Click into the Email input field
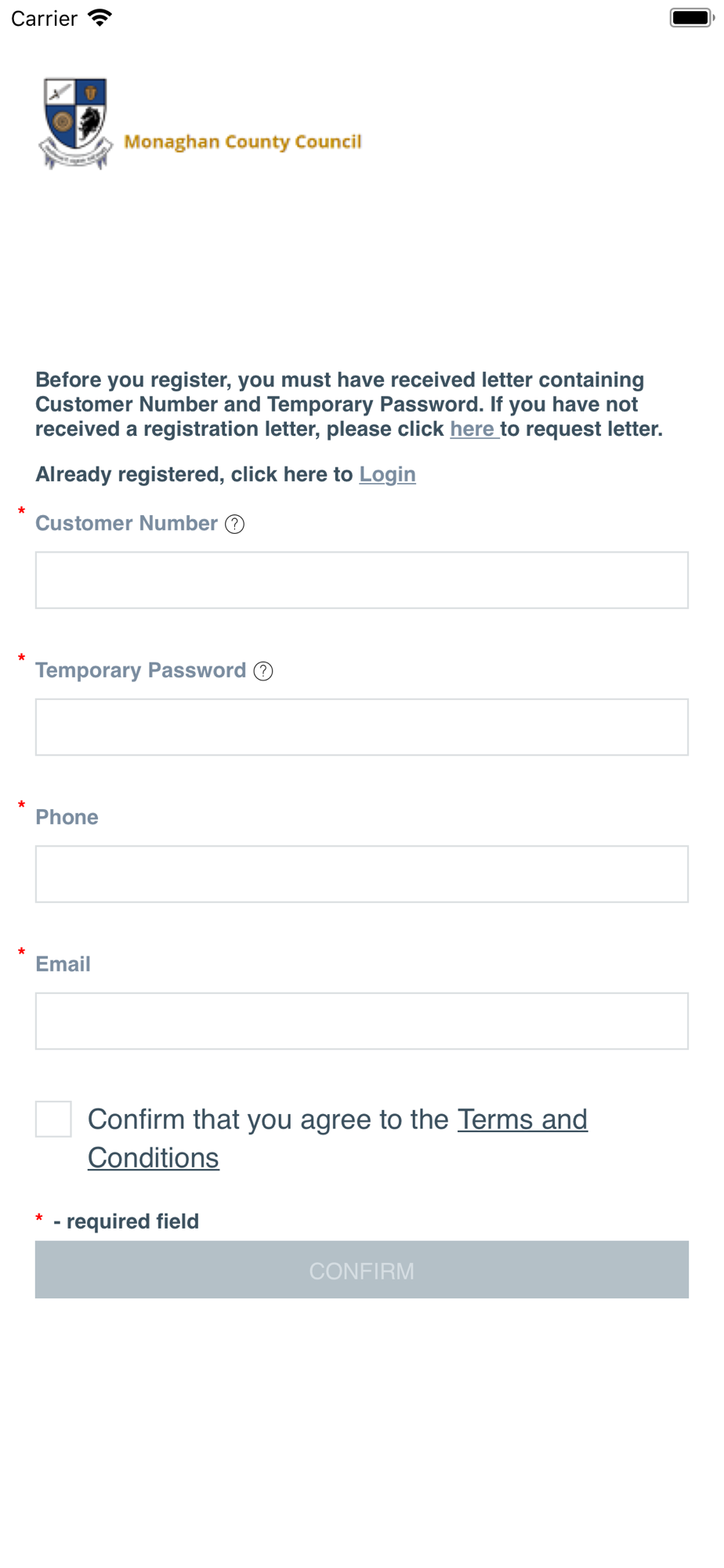Screen dimensions: 724x1568 pos(362,1021)
